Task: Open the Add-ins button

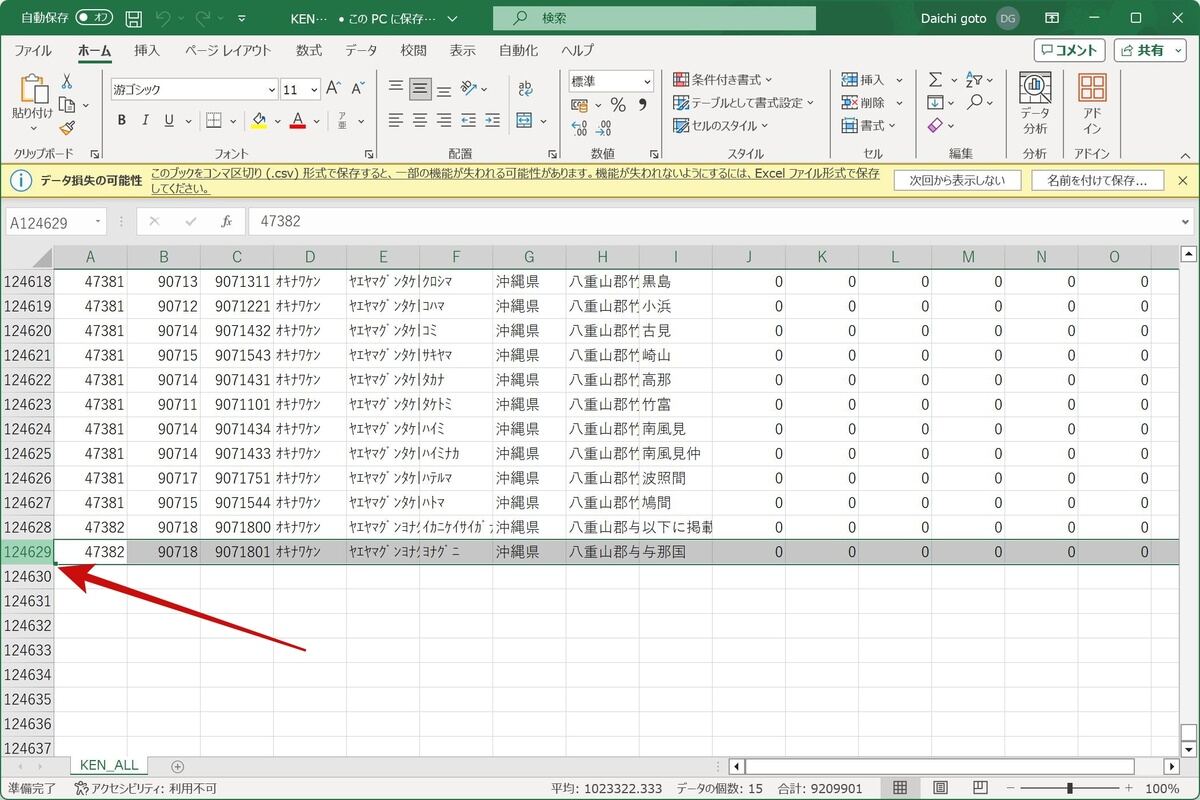Action: pyautogui.click(x=1092, y=103)
